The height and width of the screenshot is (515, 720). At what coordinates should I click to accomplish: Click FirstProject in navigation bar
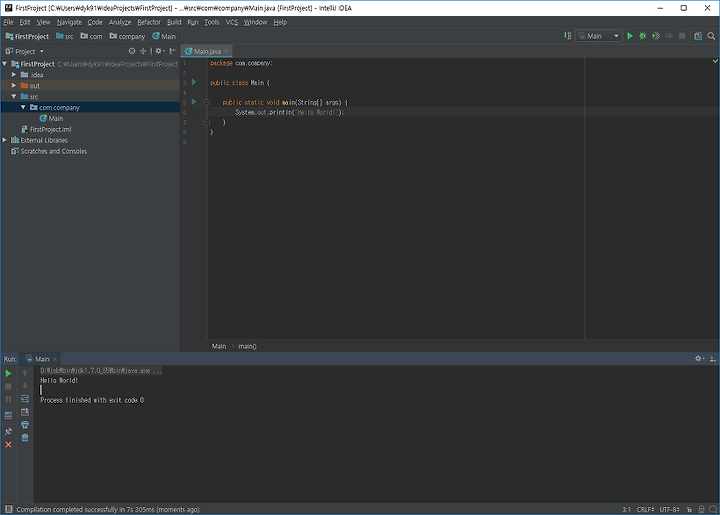tap(27, 36)
